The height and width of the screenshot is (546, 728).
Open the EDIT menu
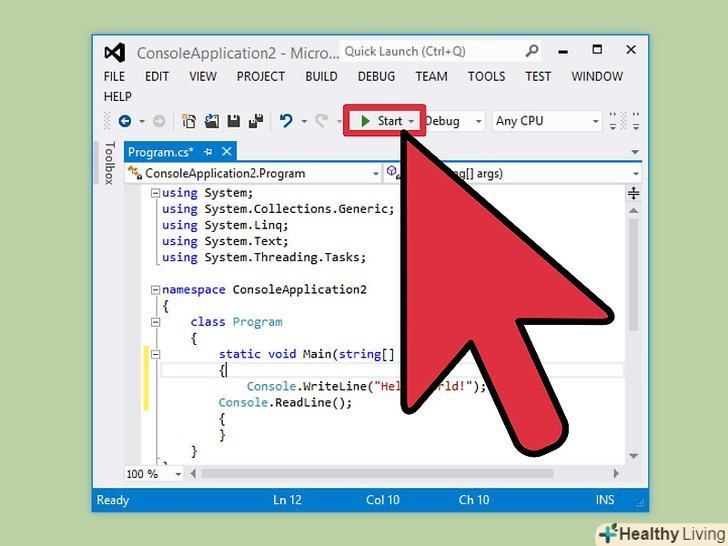coord(157,77)
